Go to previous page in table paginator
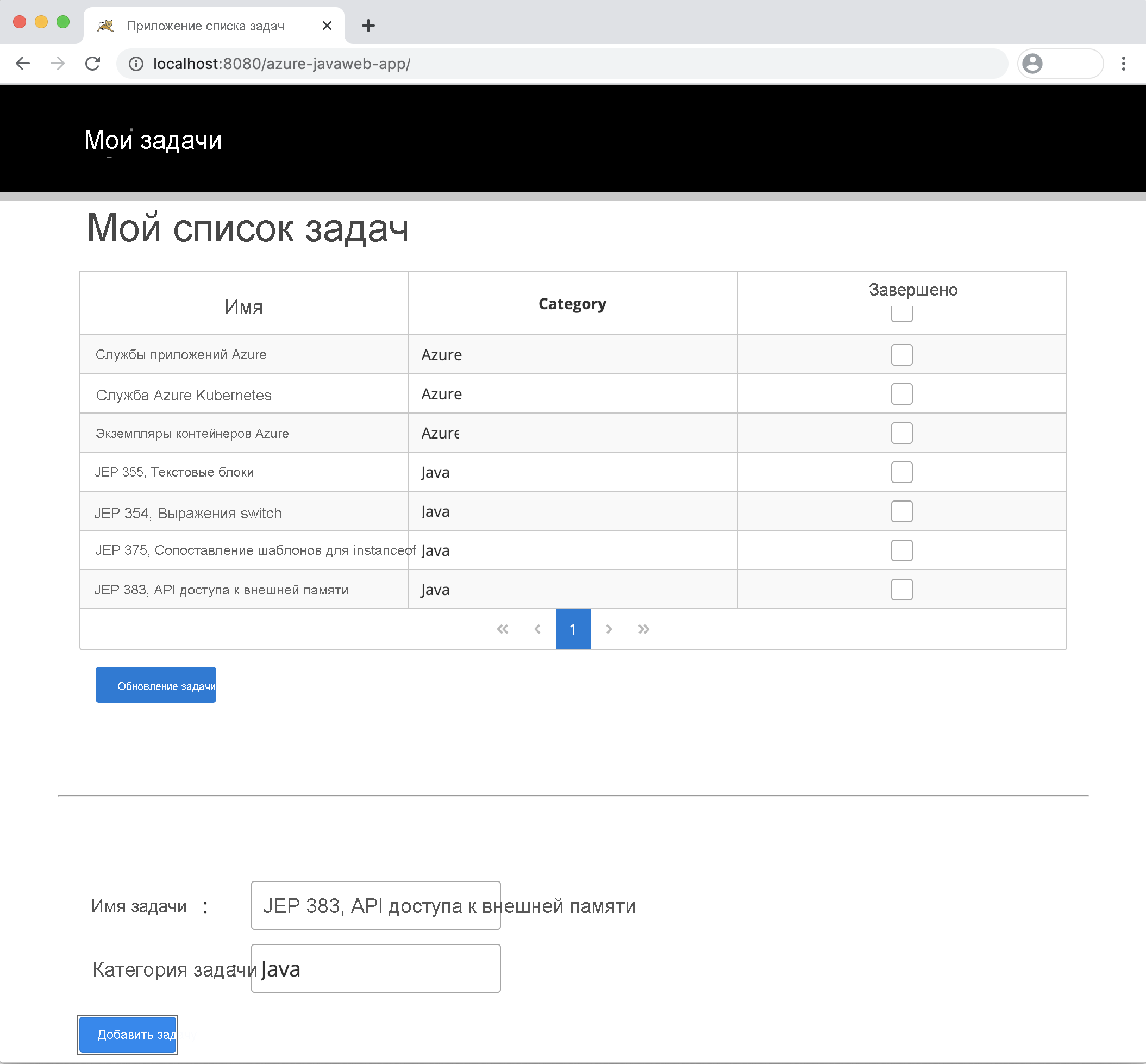This screenshot has width=1146, height=1064. click(x=537, y=629)
